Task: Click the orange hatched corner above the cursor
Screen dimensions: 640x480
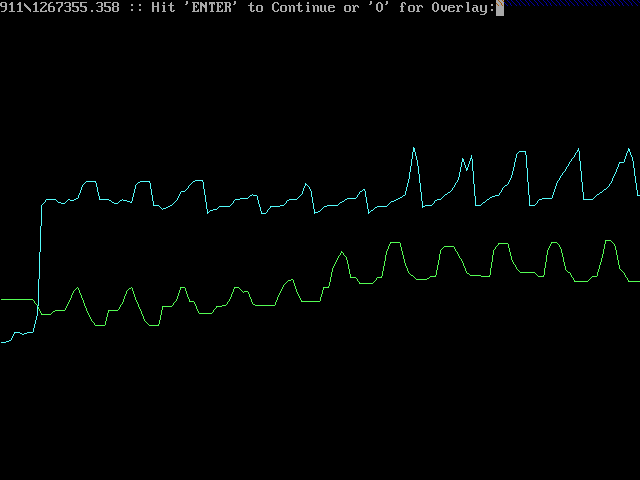Action: pyautogui.click(x=500, y=2)
